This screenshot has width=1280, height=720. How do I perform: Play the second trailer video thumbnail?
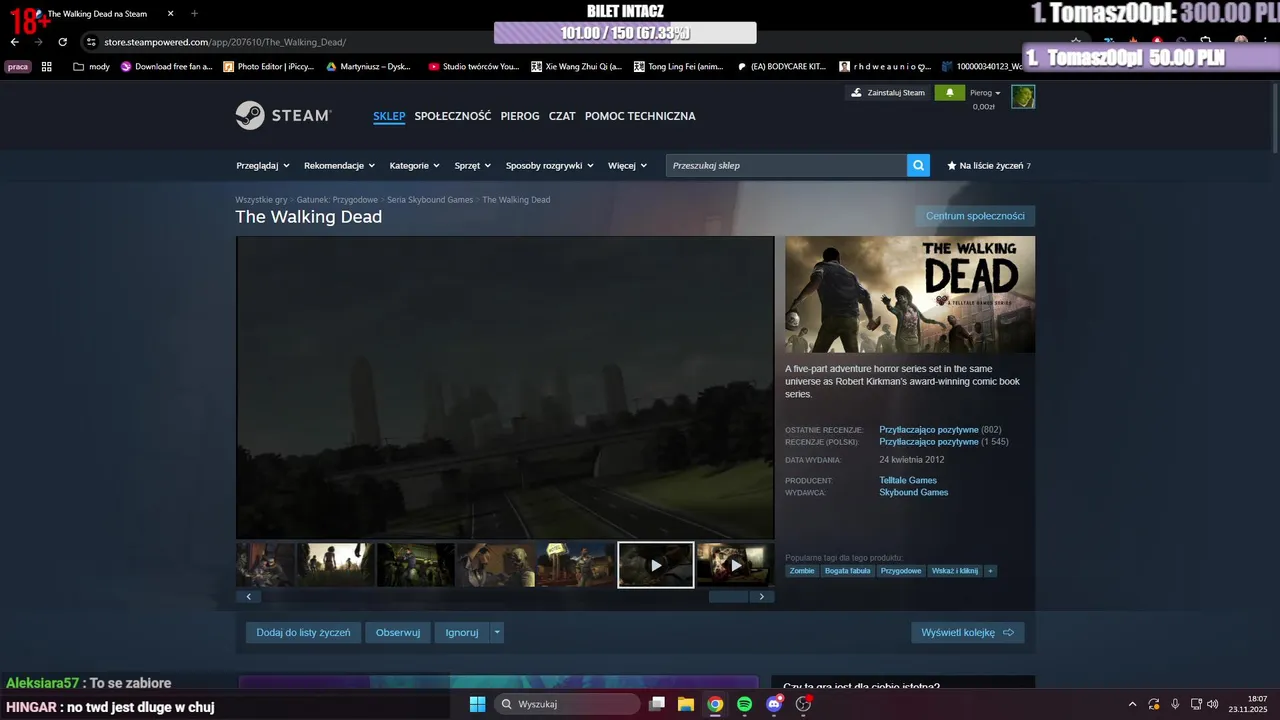tap(736, 565)
